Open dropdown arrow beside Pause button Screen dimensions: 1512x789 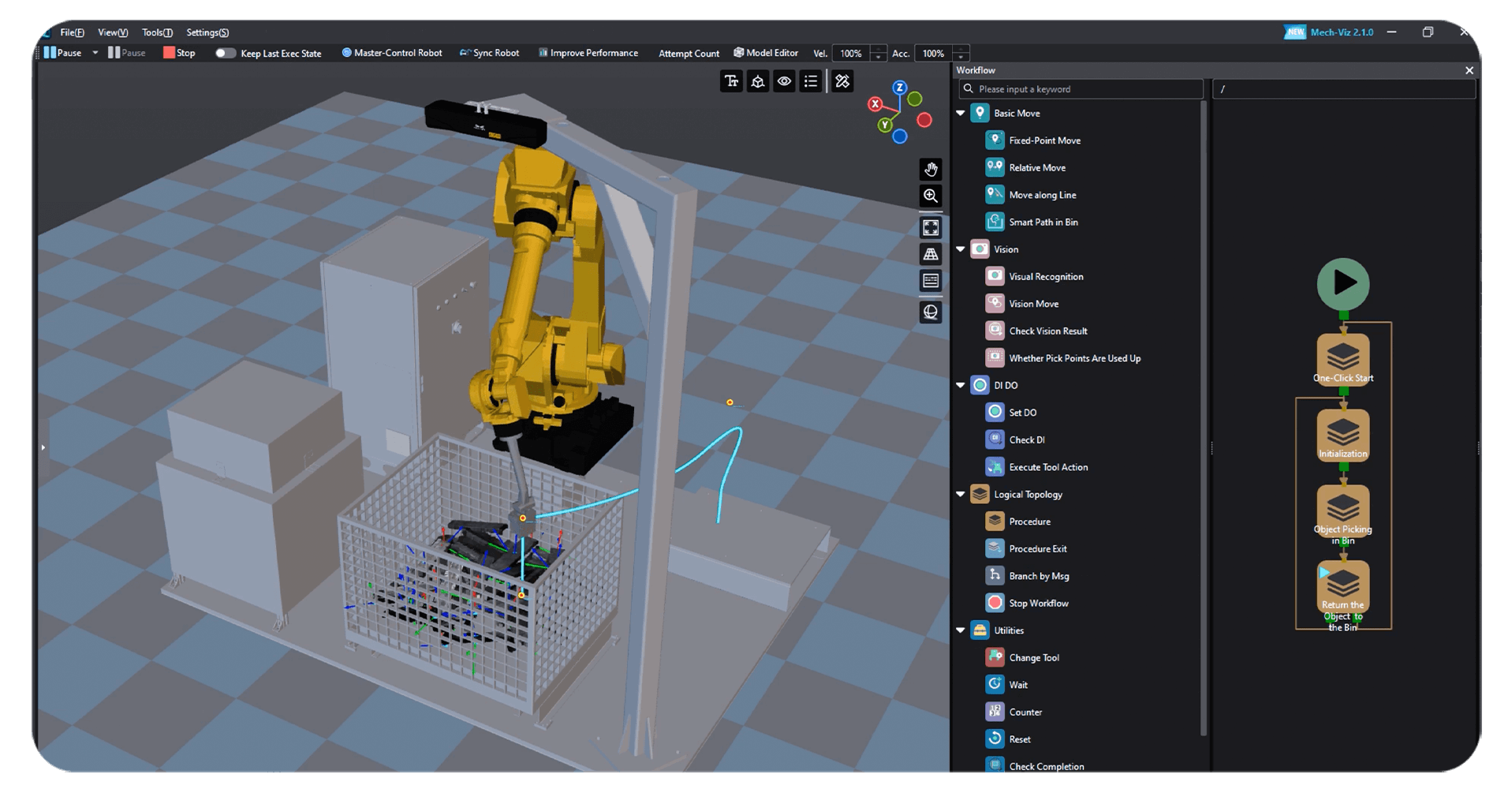click(x=95, y=53)
